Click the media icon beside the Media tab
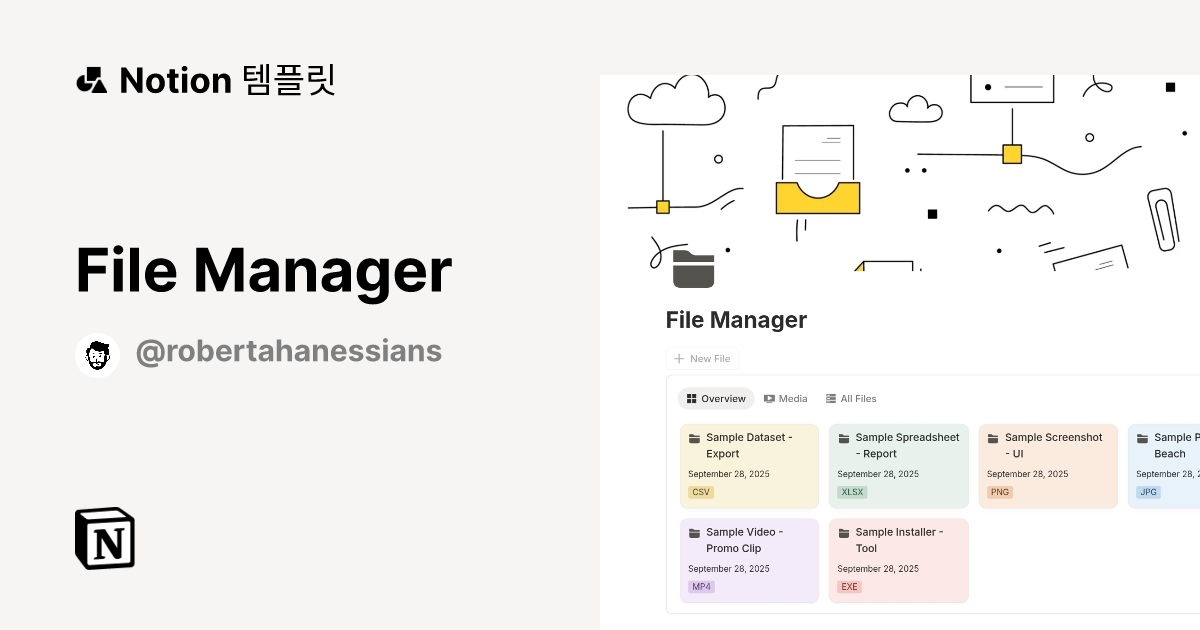This screenshot has width=1200, height=630. (x=769, y=398)
